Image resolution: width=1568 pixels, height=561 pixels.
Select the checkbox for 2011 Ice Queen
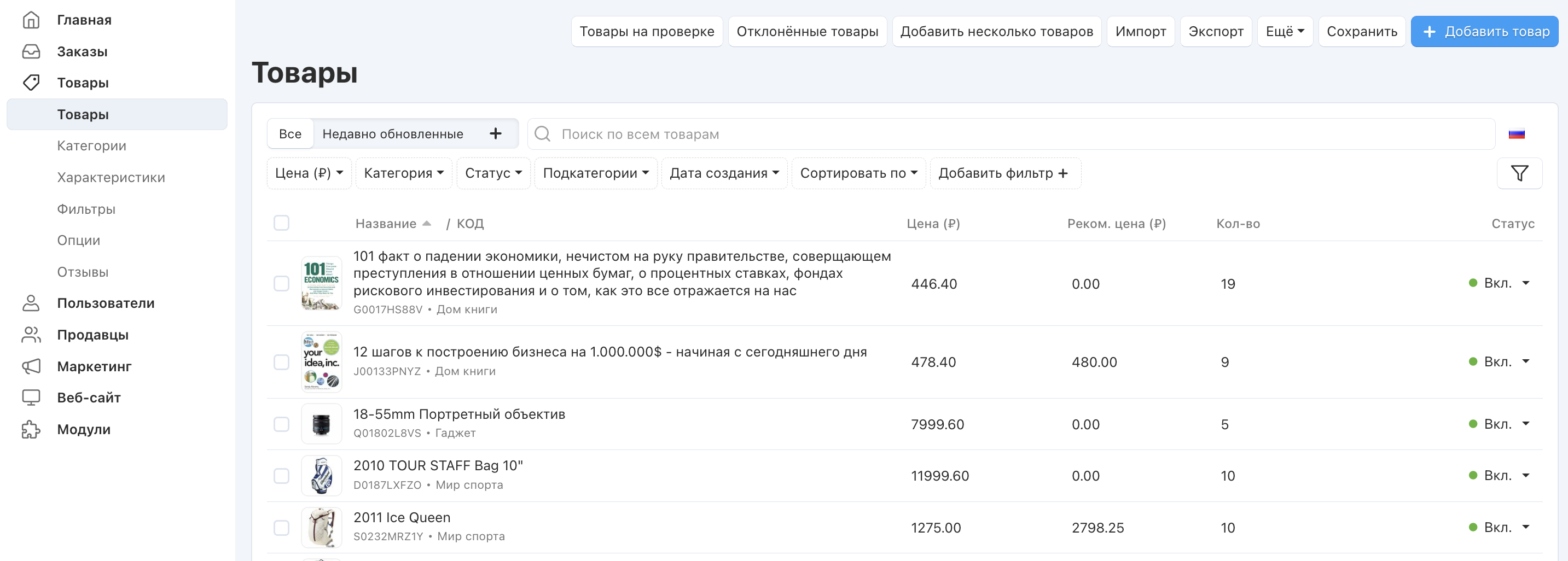click(281, 528)
